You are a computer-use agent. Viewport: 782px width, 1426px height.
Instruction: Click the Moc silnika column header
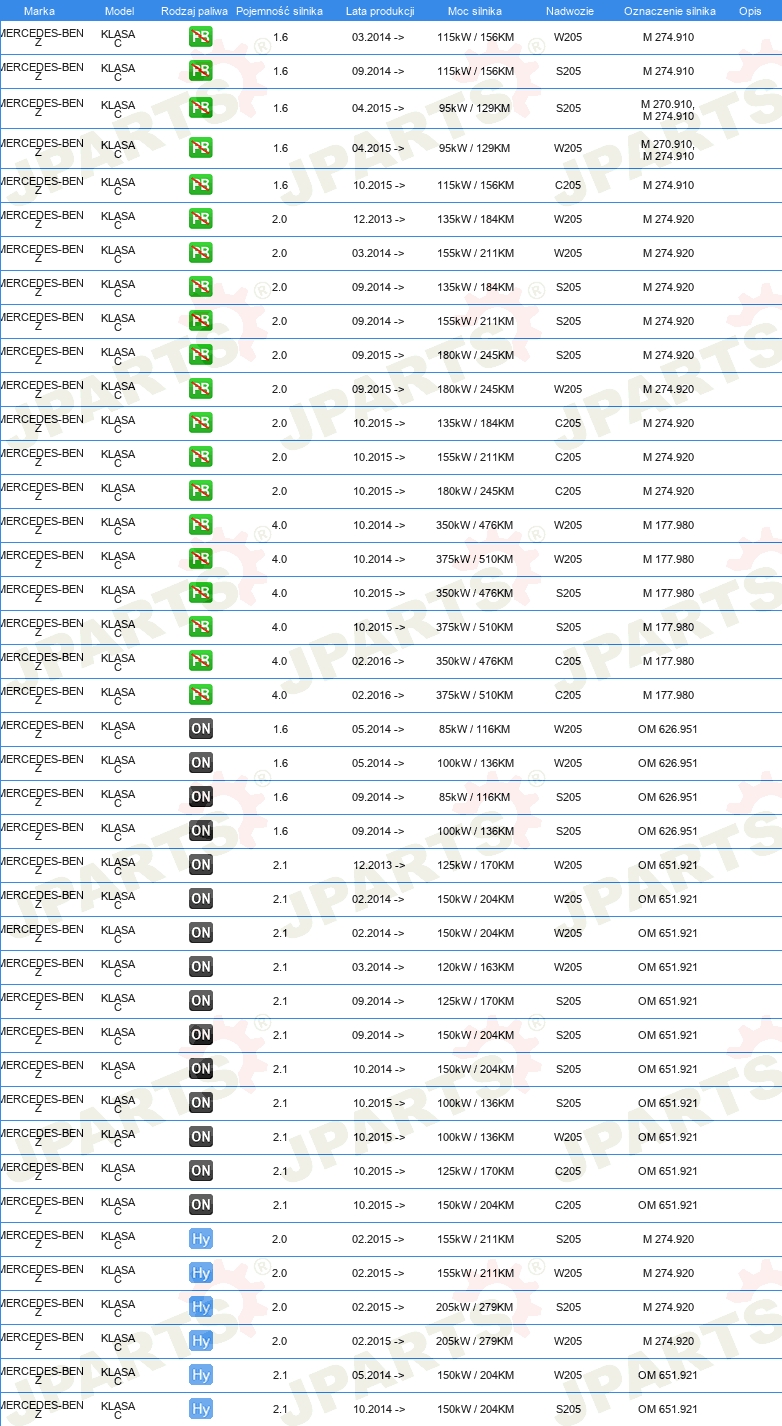(x=475, y=11)
